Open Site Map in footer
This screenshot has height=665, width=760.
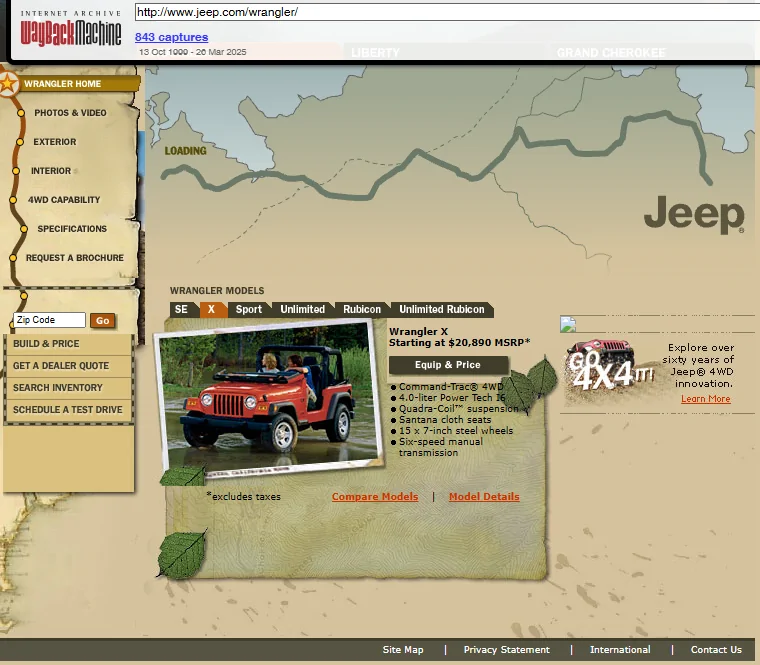[403, 650]
